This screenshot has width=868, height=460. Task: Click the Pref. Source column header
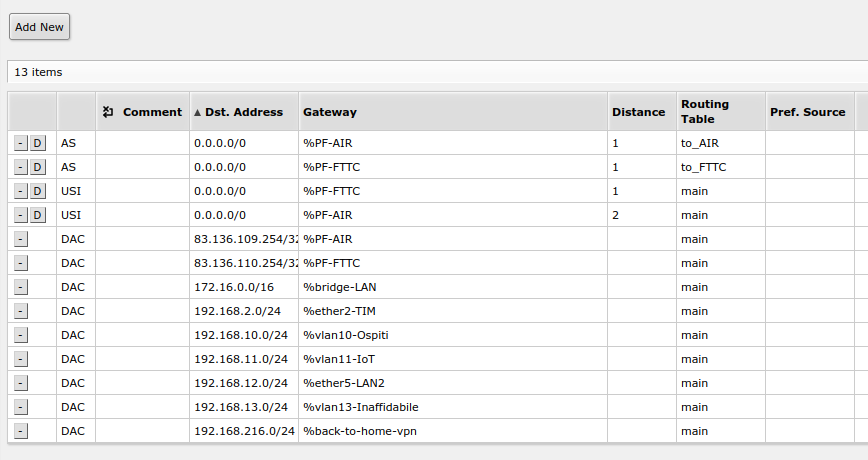coord(808,112)
